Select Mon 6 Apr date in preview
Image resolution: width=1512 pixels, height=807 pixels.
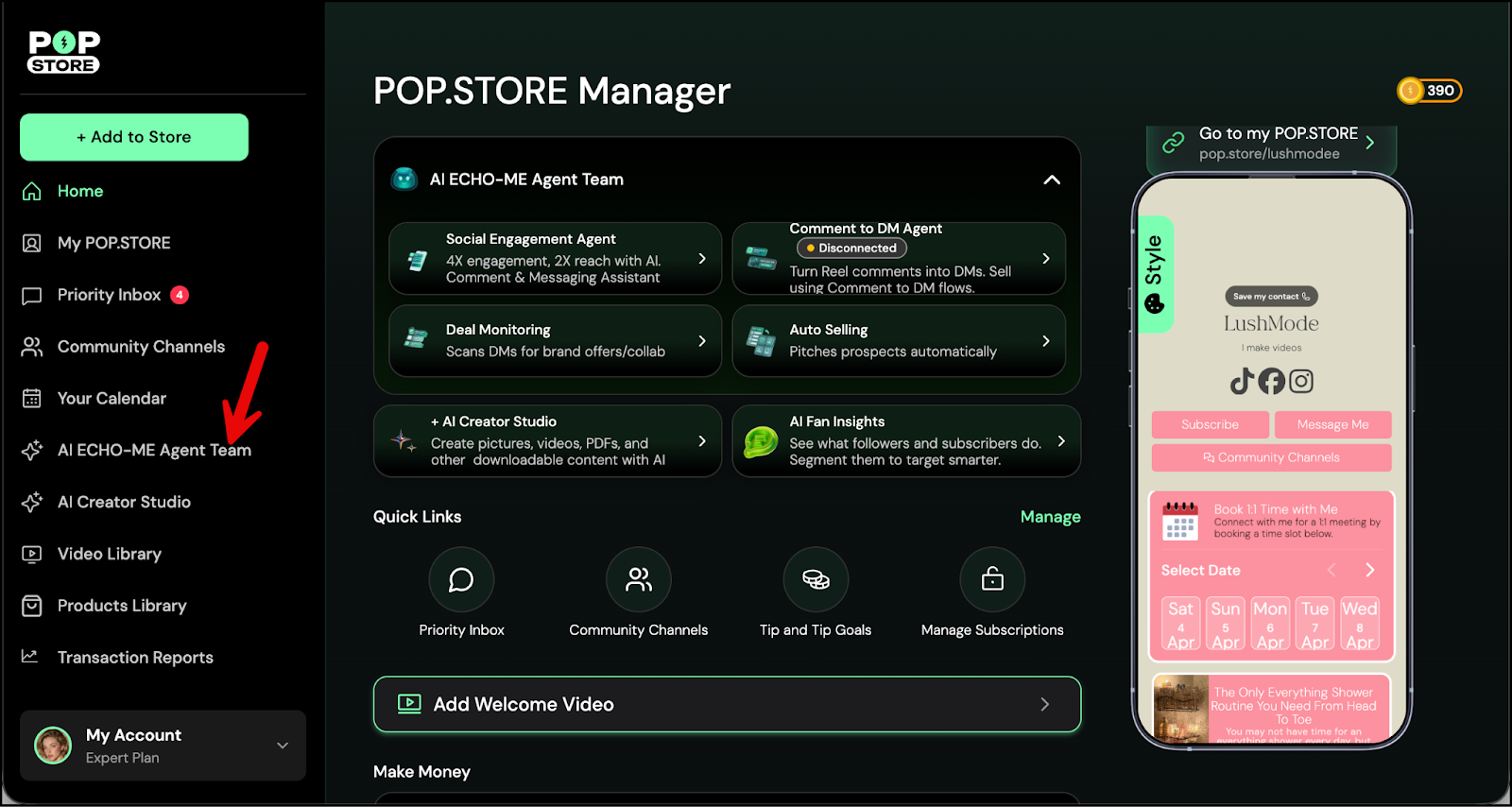tap(1270, 624)
